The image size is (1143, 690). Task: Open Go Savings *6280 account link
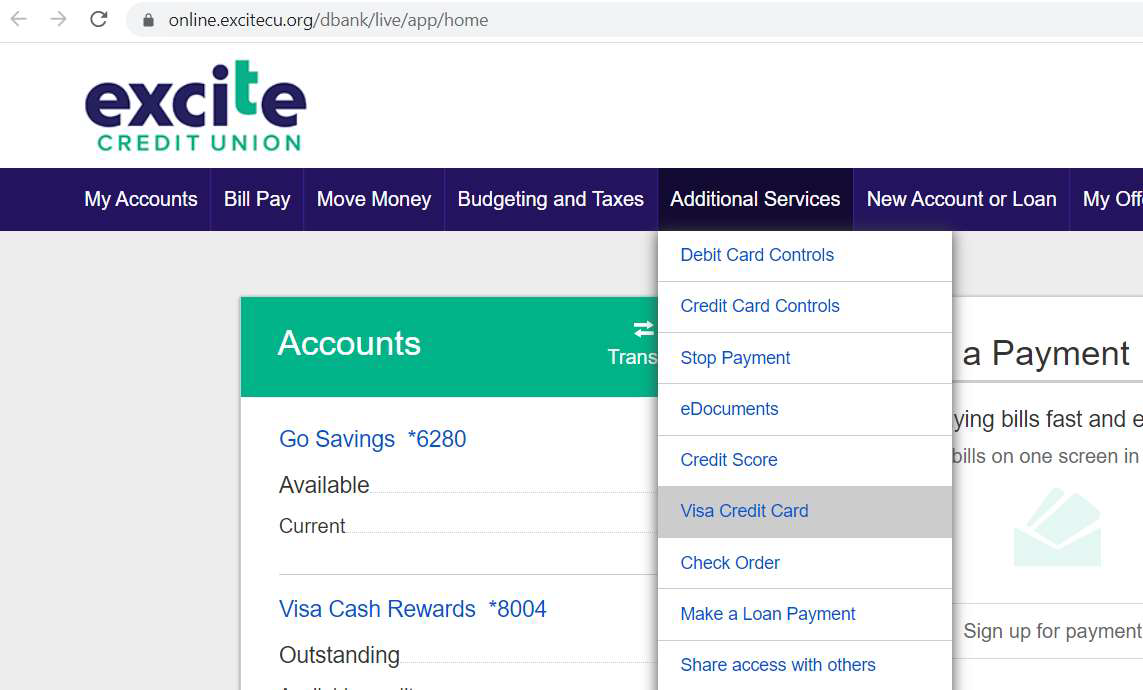[372, 439]
